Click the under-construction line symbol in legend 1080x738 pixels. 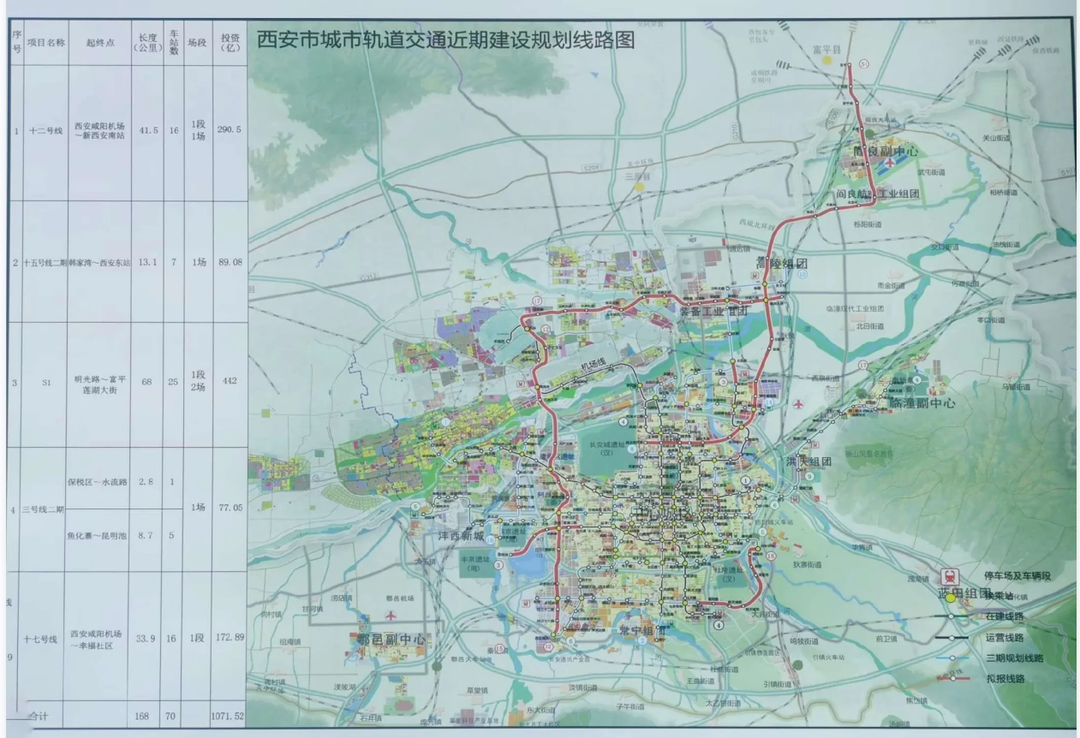click(953, 617)
